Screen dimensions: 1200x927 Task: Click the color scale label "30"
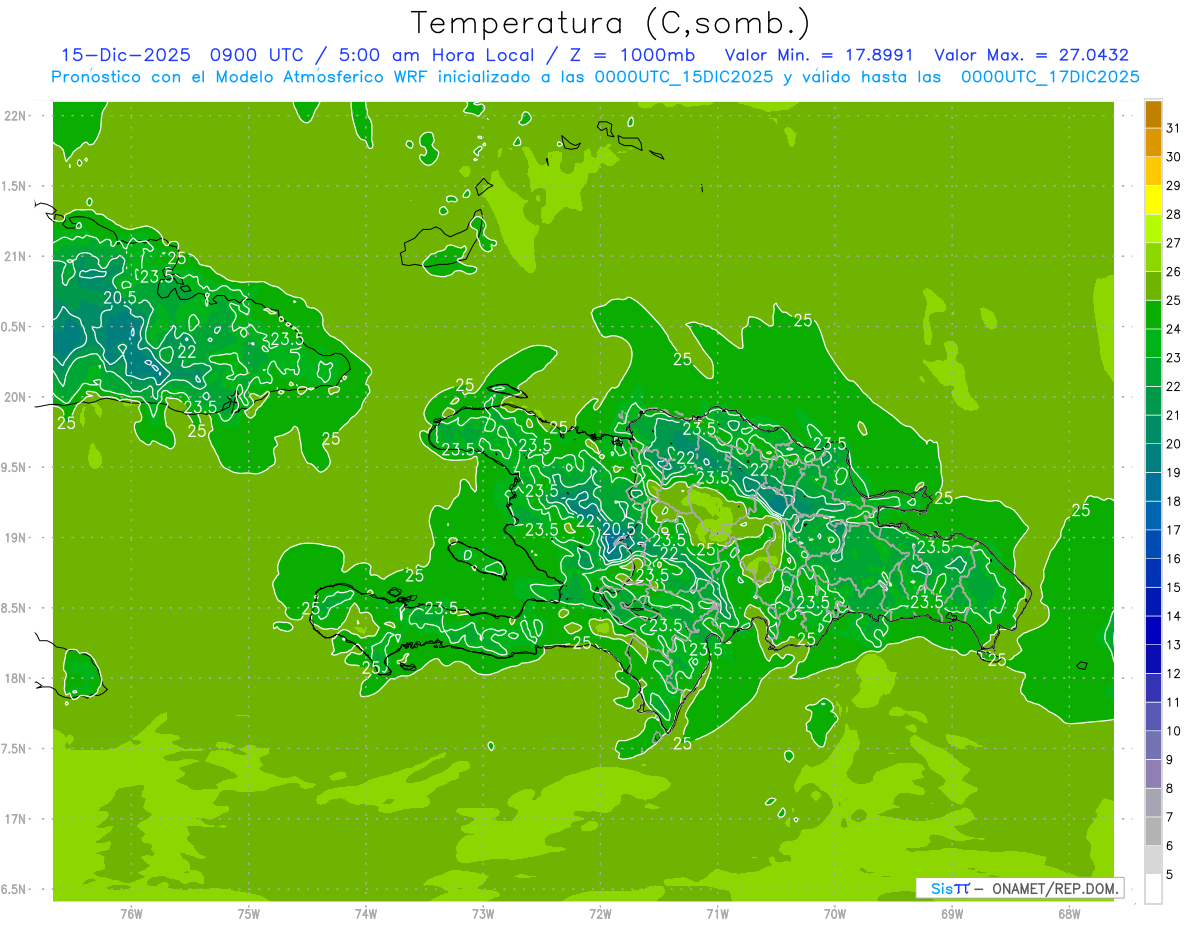click(1173, 157)
